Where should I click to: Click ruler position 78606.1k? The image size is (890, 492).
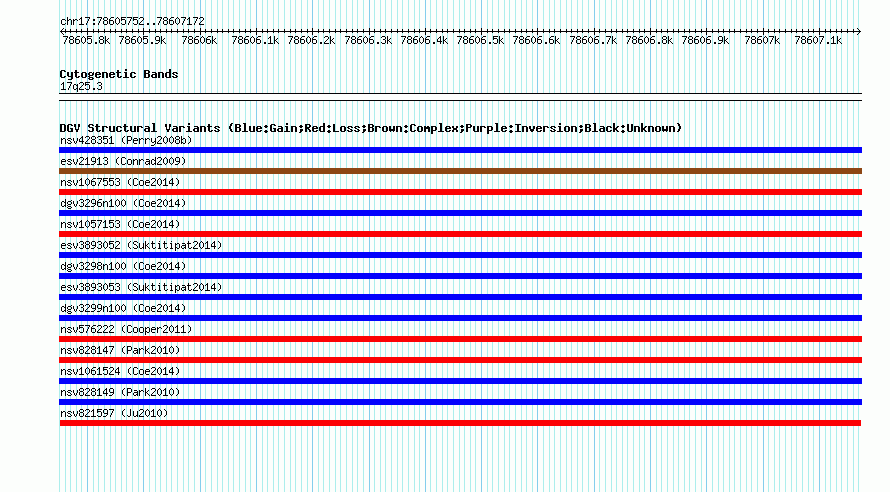[x=255, y=40]
